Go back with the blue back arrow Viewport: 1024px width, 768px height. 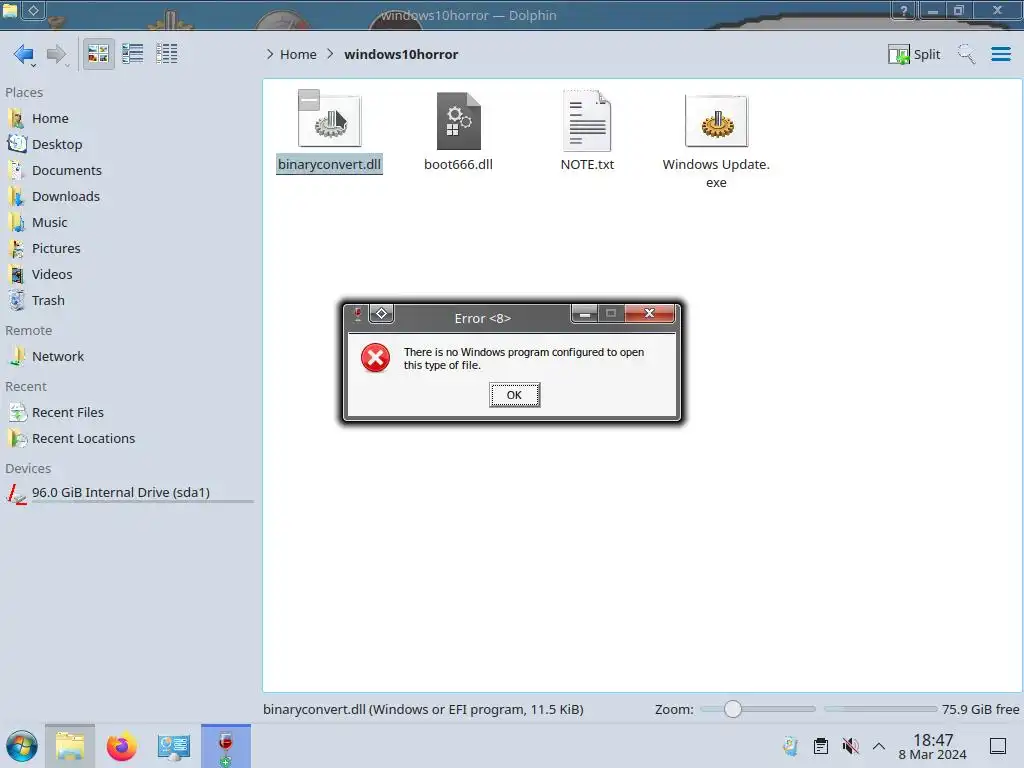[x=24, y=54]
